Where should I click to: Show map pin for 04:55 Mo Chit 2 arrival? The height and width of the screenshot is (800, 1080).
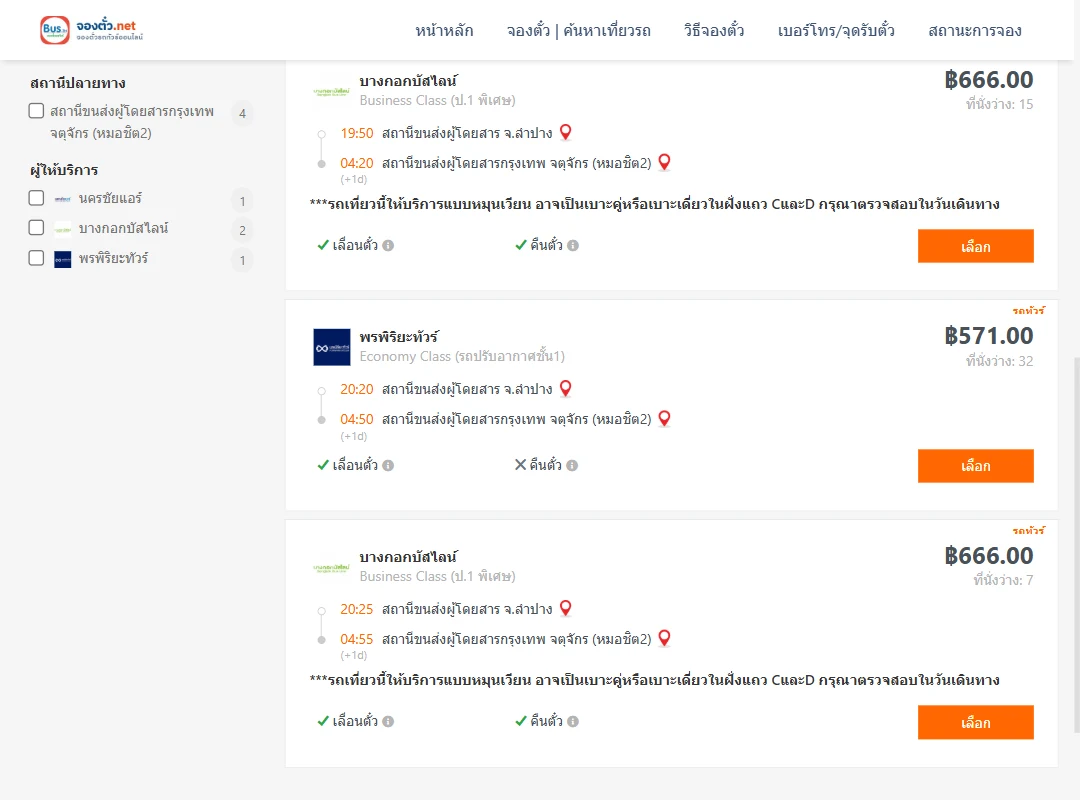point(664,639)
